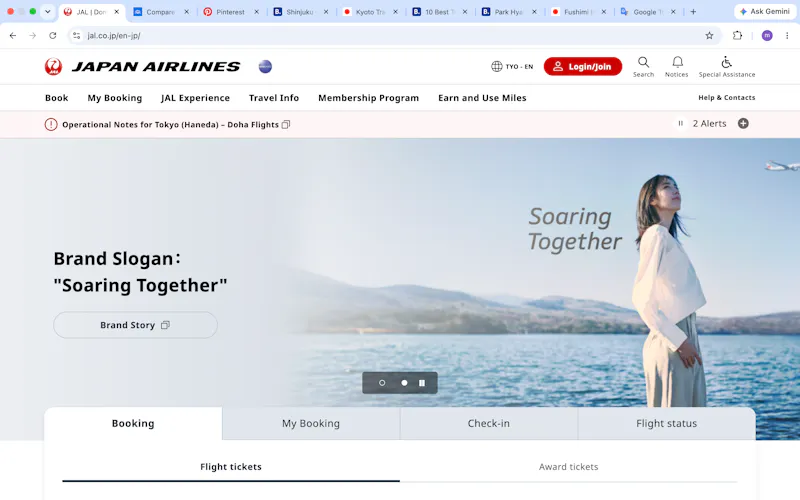The width and height of the screenshot is (800, 500).
Task: Switch to the Pinterest browser tab
Action: 231,12
